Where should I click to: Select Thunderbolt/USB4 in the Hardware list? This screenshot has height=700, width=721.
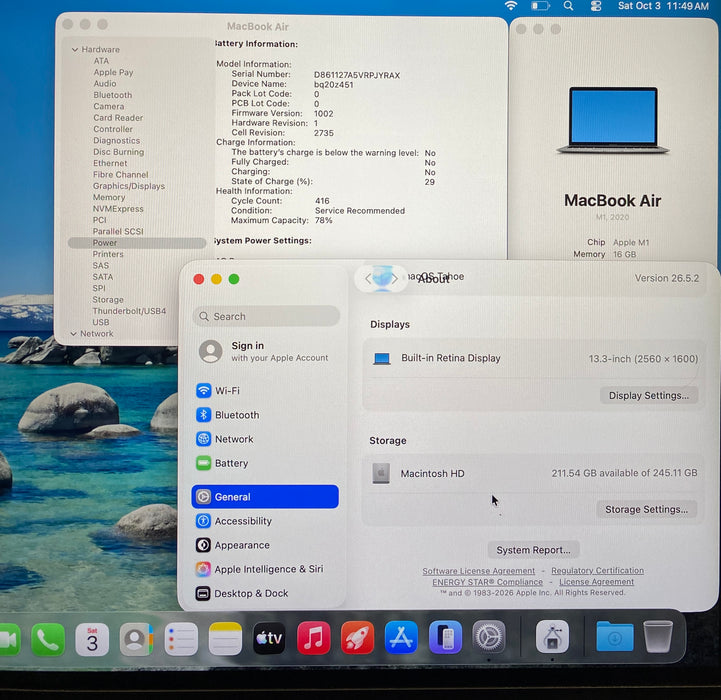(x=129, y=311)
